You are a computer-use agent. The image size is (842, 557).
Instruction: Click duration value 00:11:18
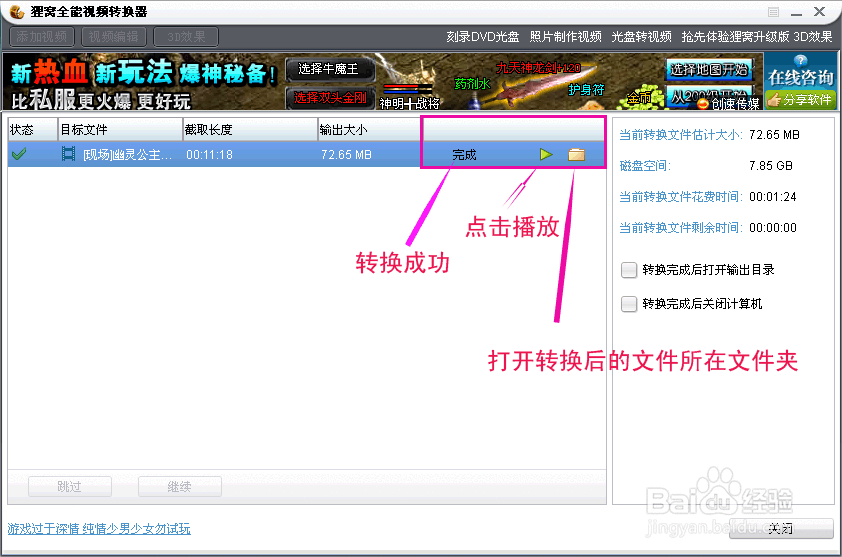209,155
